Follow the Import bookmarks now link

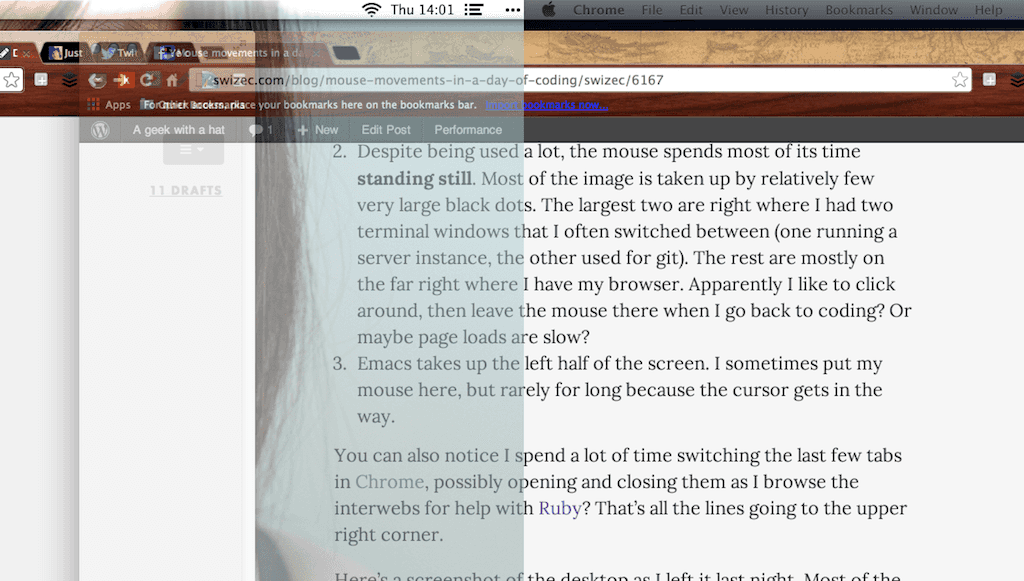point(547,104)
